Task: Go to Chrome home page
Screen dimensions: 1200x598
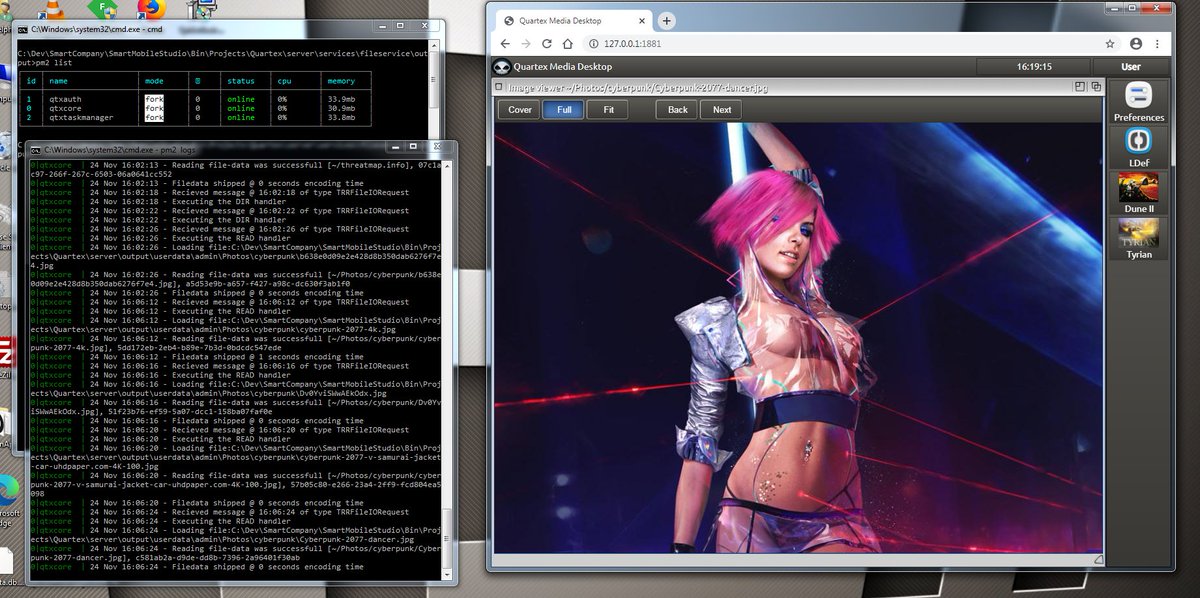Action: 568,44
